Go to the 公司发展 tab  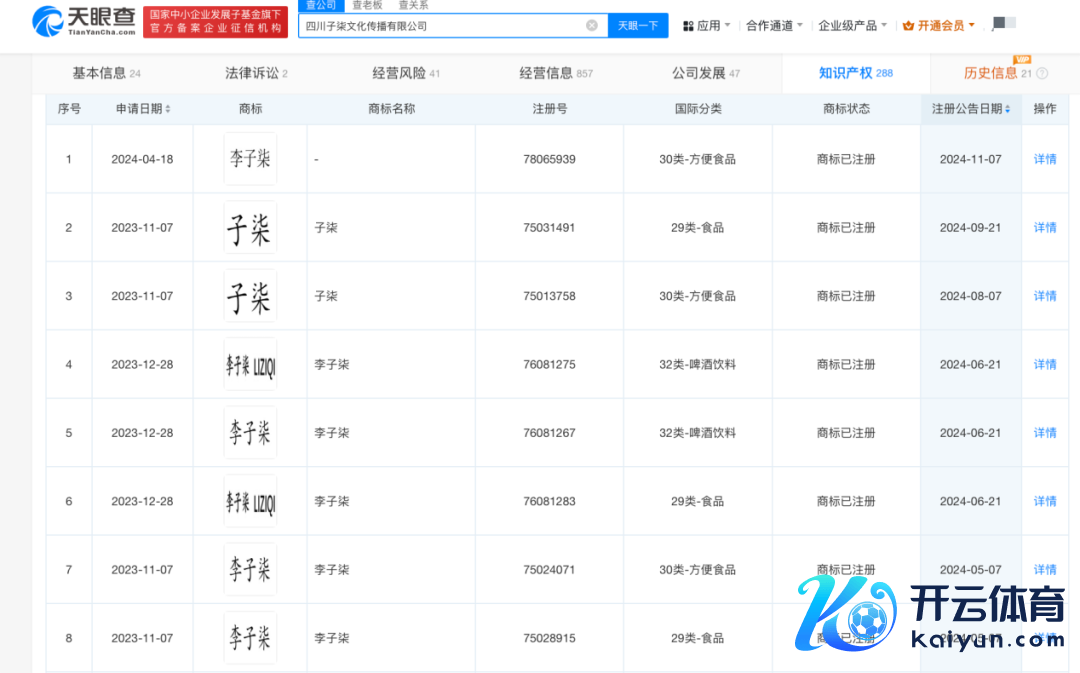click(x=706, y=73)
